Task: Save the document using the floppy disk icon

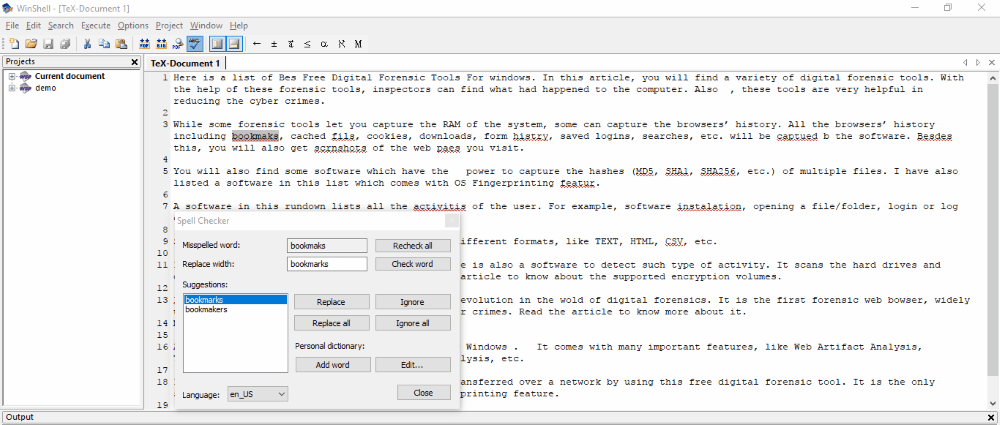Action: [48, 44]
